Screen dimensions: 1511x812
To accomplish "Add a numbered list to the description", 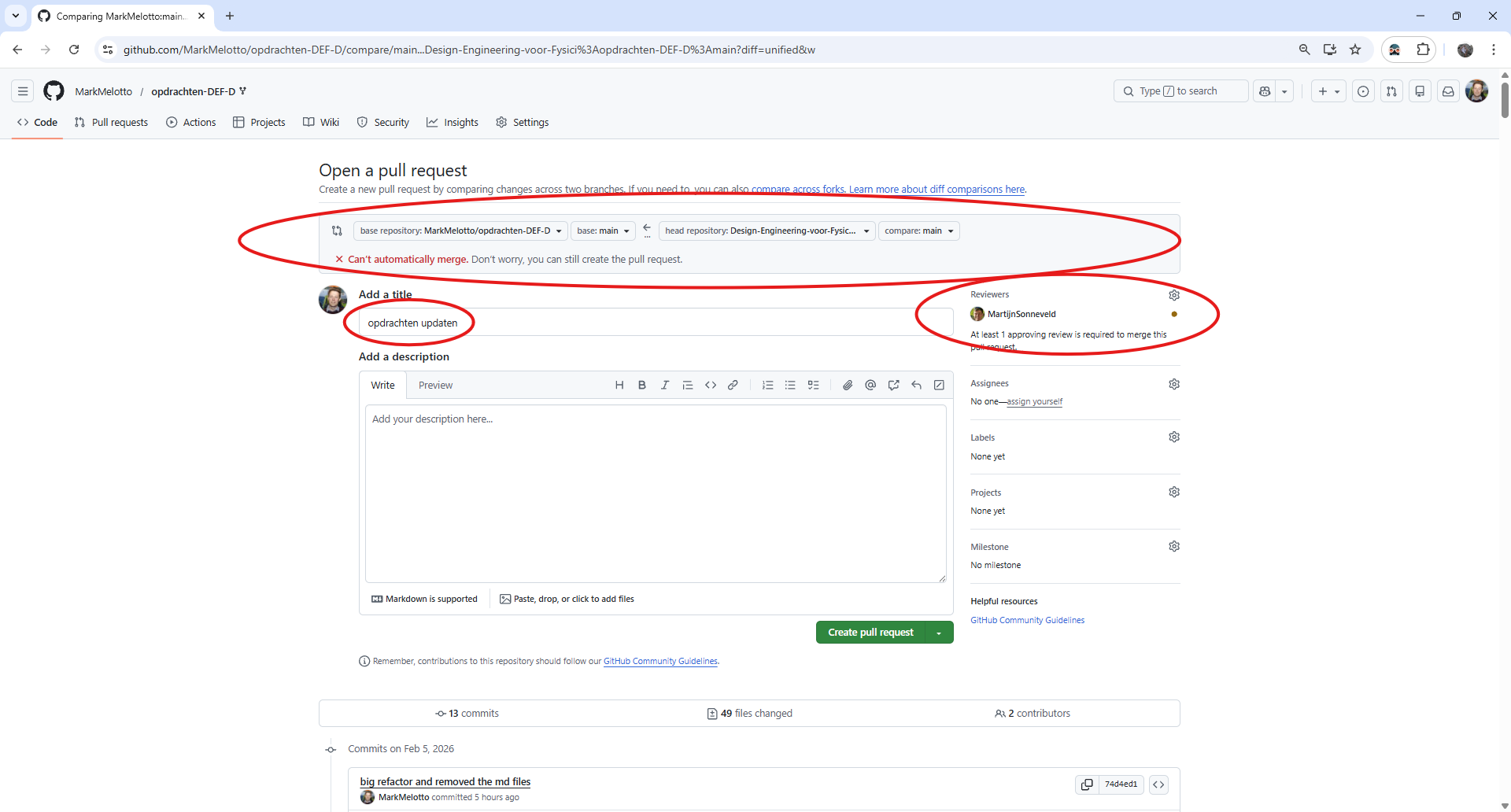I will pos(768,385).
